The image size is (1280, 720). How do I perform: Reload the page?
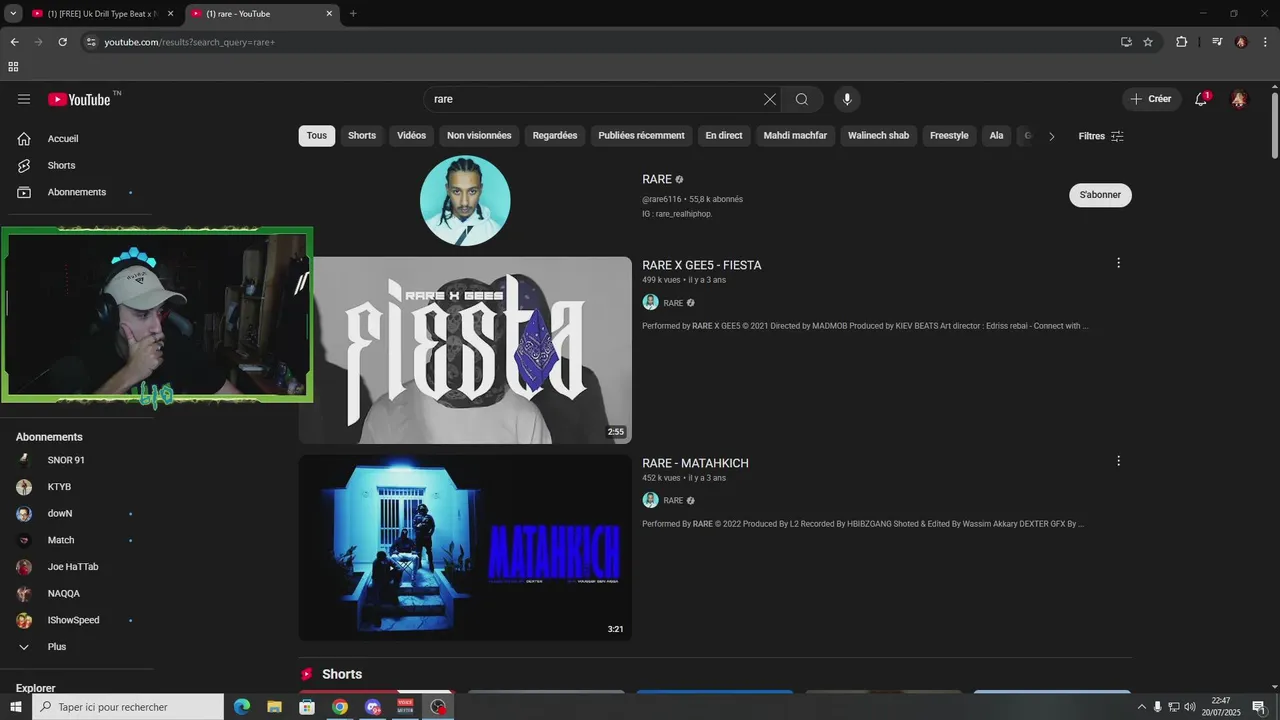[62, 42]
